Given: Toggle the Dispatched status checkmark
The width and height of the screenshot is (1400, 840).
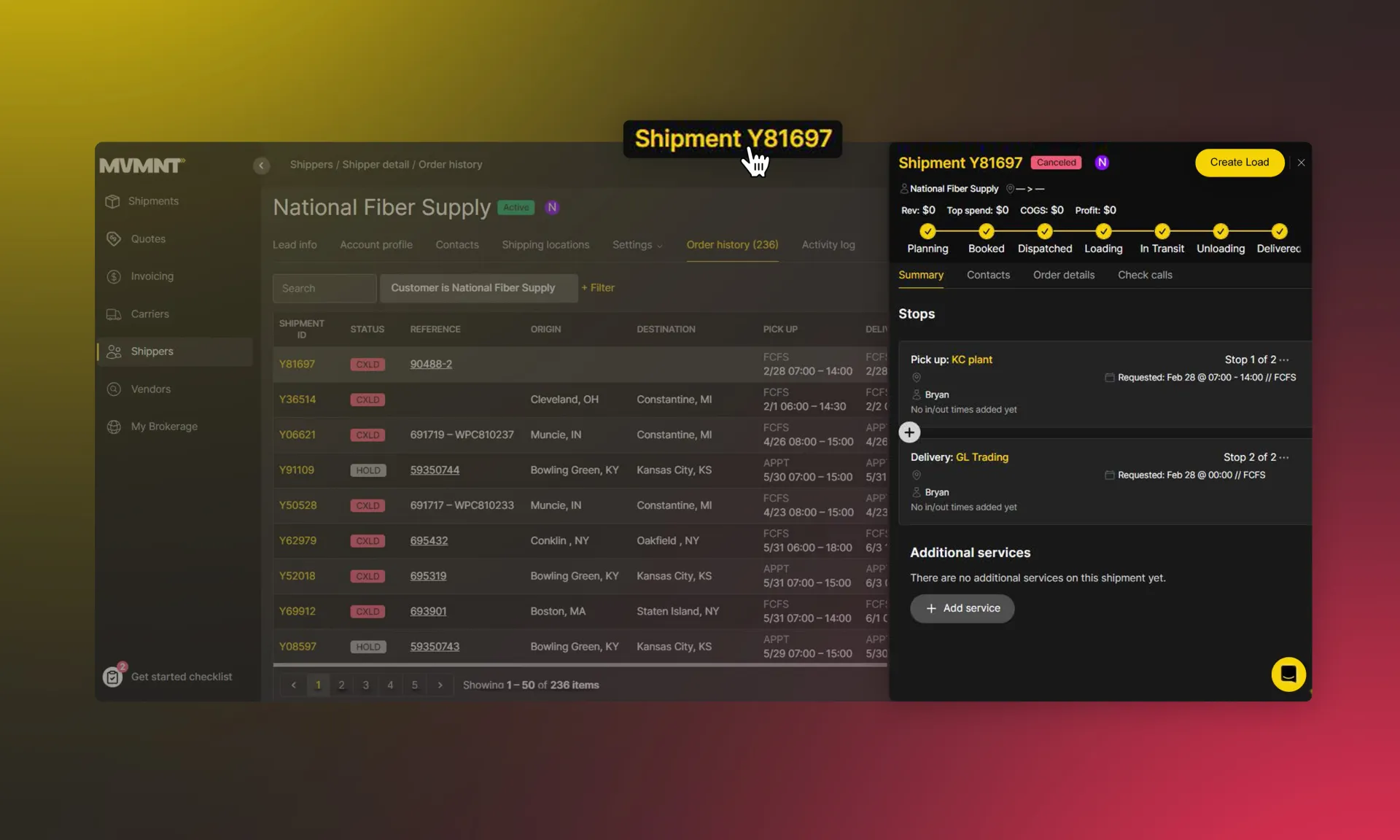Looking at the screenshot, I should (x=1044, y=232).
